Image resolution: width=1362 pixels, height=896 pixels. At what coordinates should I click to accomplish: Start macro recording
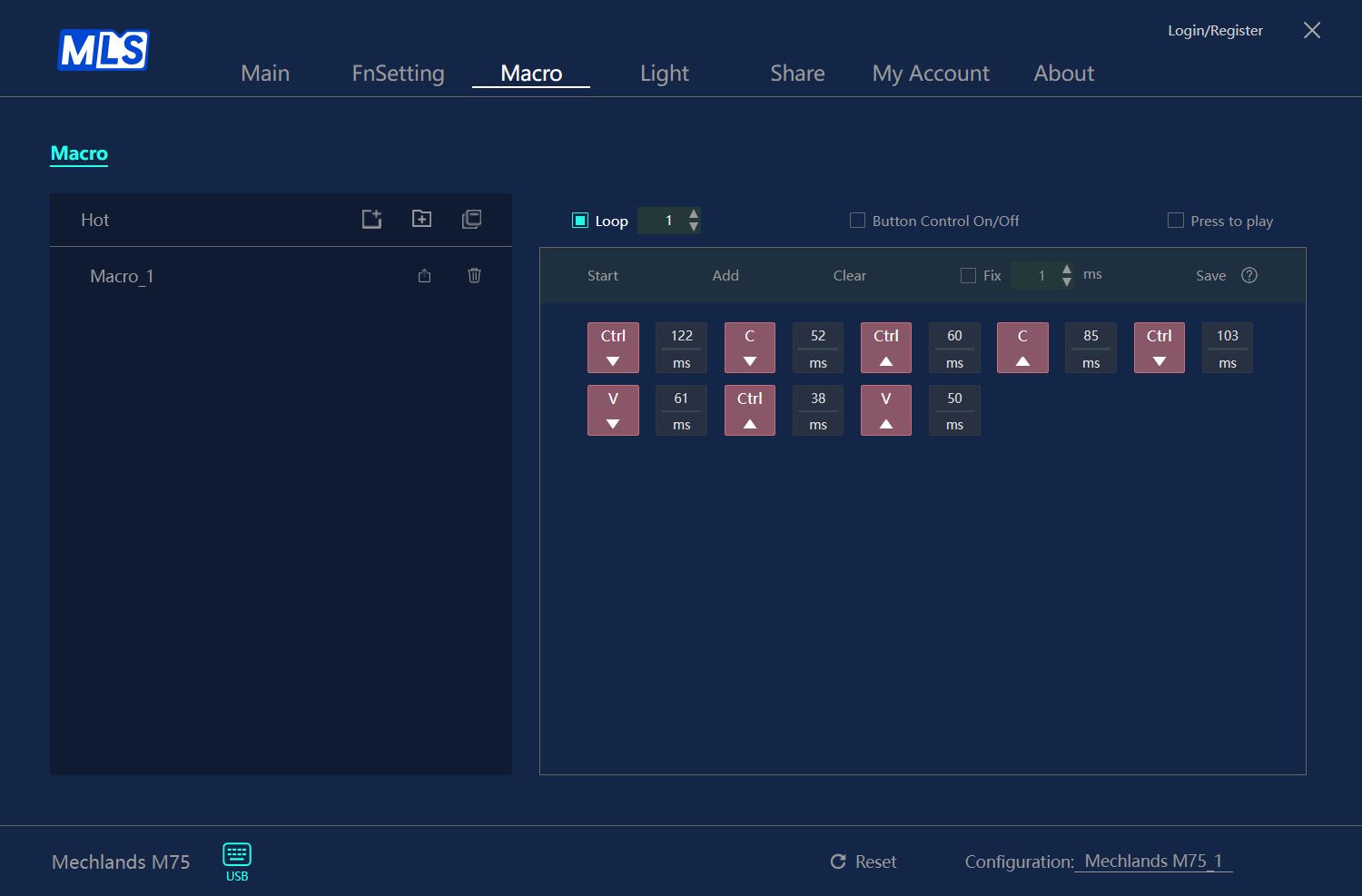pyautogui.click(x=603, y=275)
